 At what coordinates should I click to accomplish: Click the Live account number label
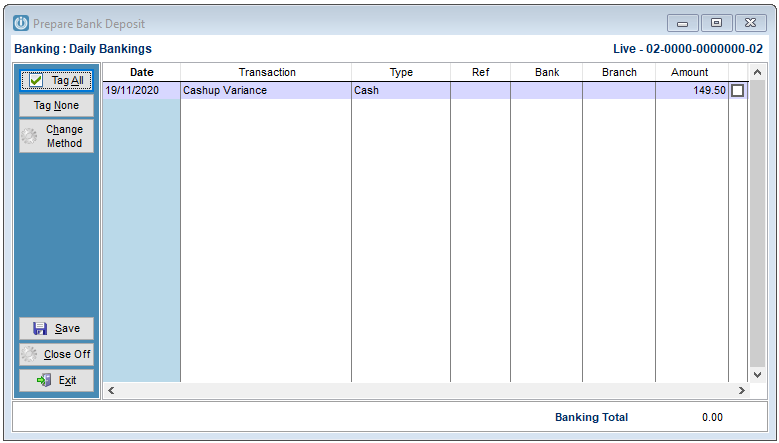pos(688,49)
